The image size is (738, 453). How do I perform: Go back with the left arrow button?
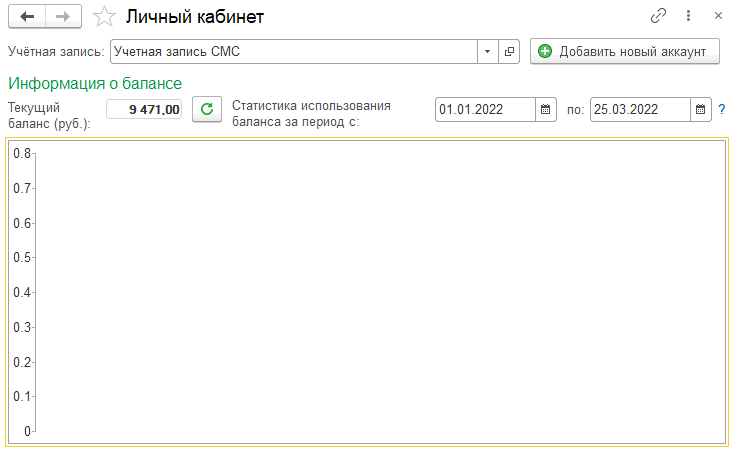coord(27,16)
